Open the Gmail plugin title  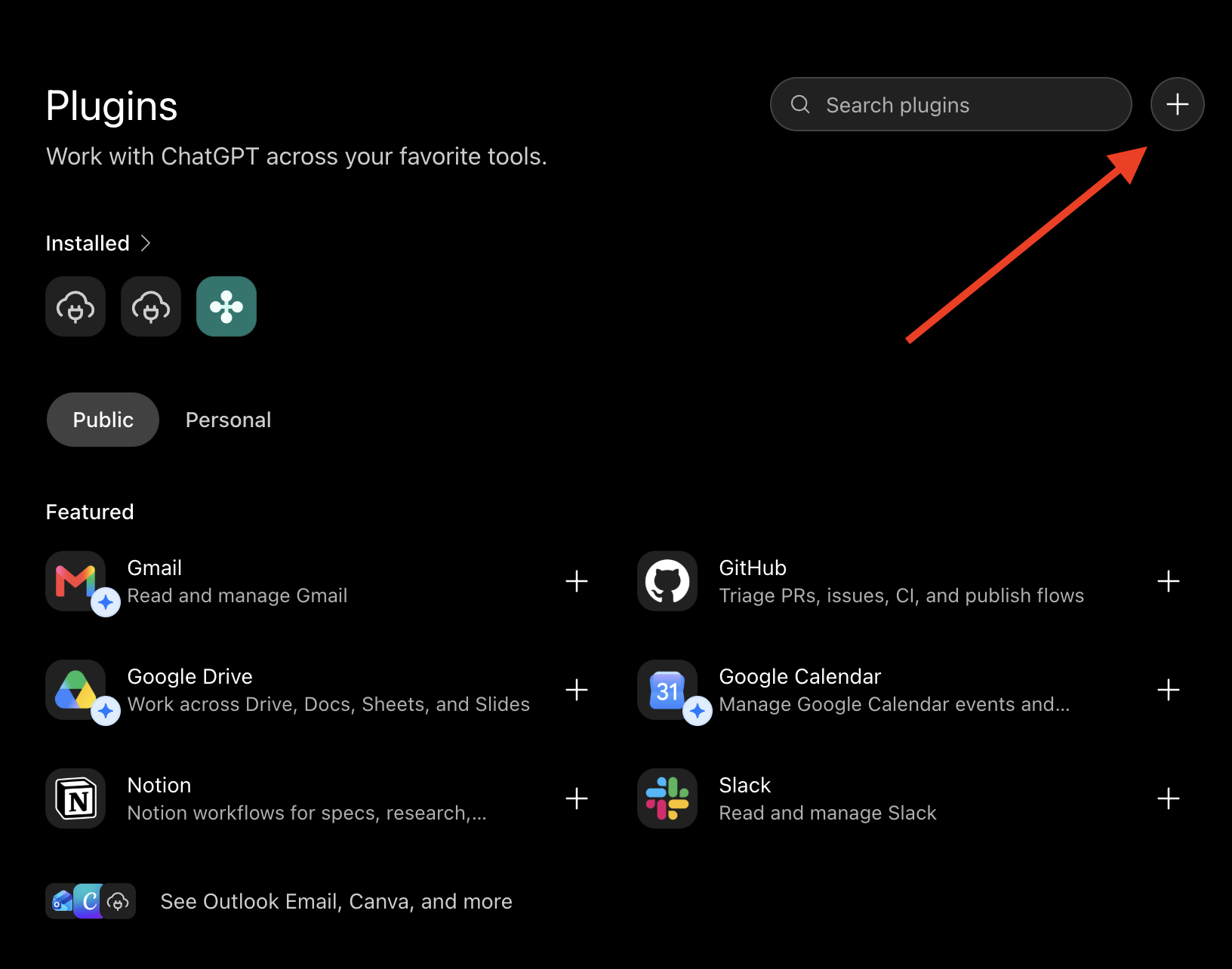click(155, 568)
